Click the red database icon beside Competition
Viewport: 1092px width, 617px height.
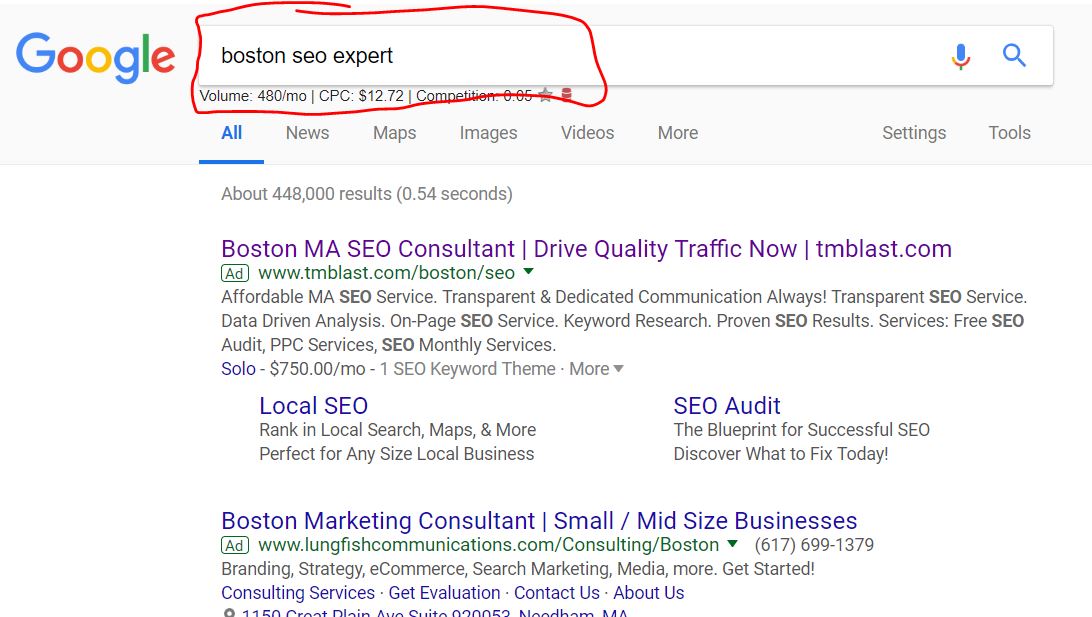click(x=566, y=94)
